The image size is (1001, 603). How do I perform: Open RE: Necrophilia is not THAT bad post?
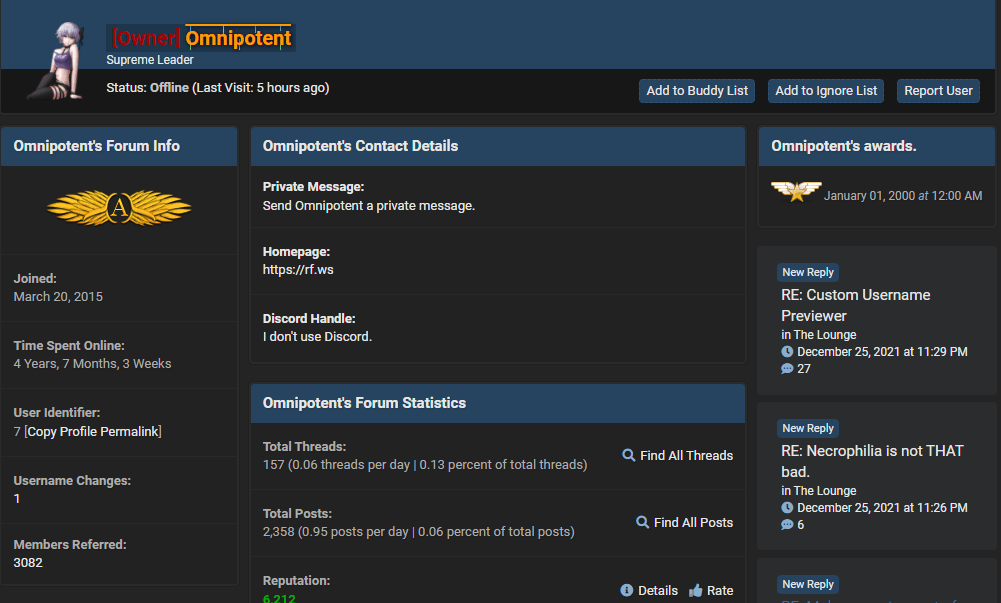point(872,461)
